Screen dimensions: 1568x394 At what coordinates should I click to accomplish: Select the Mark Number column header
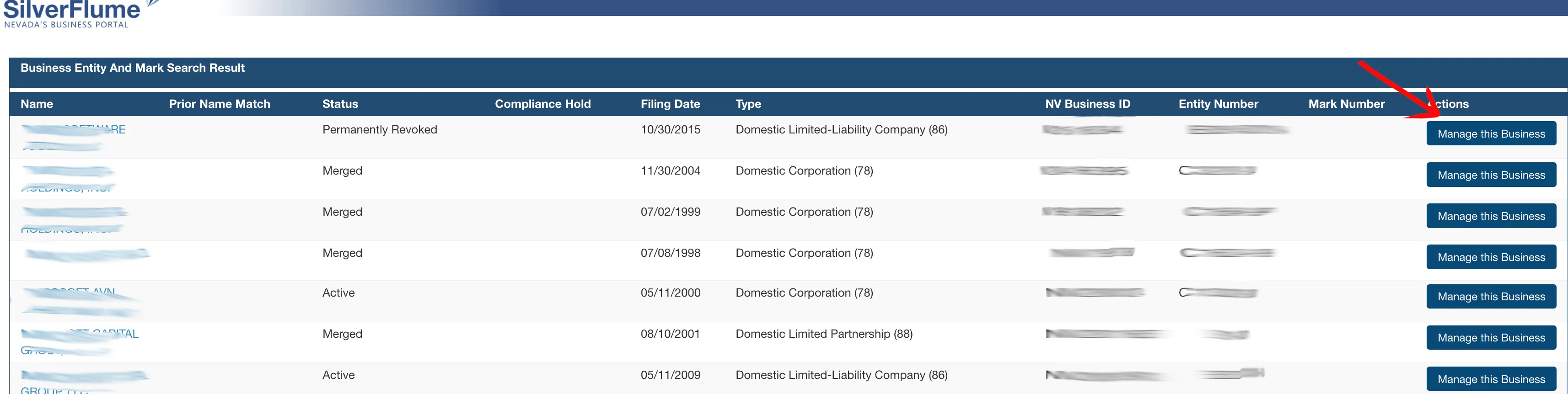coord(1347,104)
